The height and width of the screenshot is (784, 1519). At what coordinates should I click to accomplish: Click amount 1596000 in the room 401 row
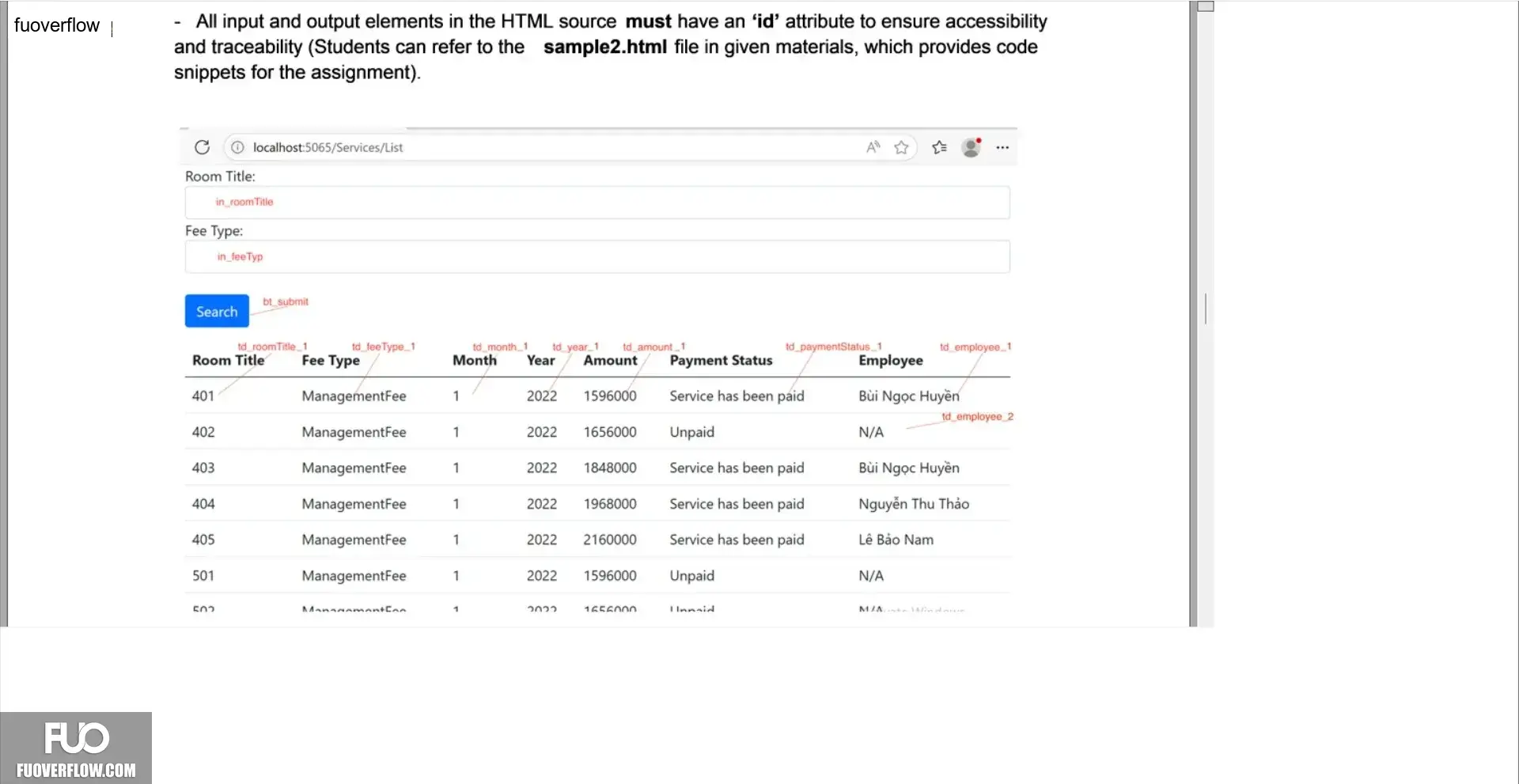point(610,396)
